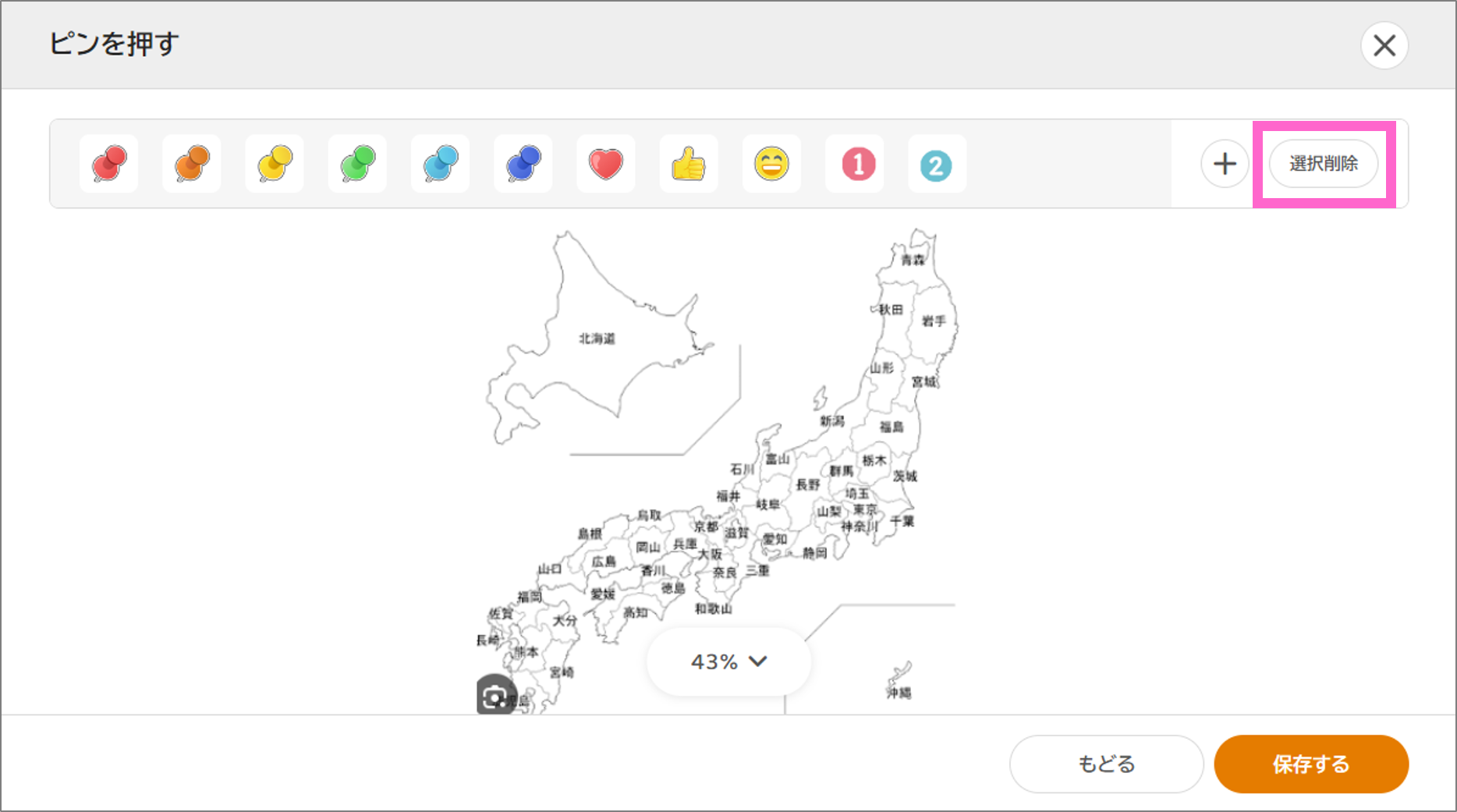The width and height of the screenshot is (1457, 812).
Task: Save the map with 保存する button
Action: (x=1311, y=764)
